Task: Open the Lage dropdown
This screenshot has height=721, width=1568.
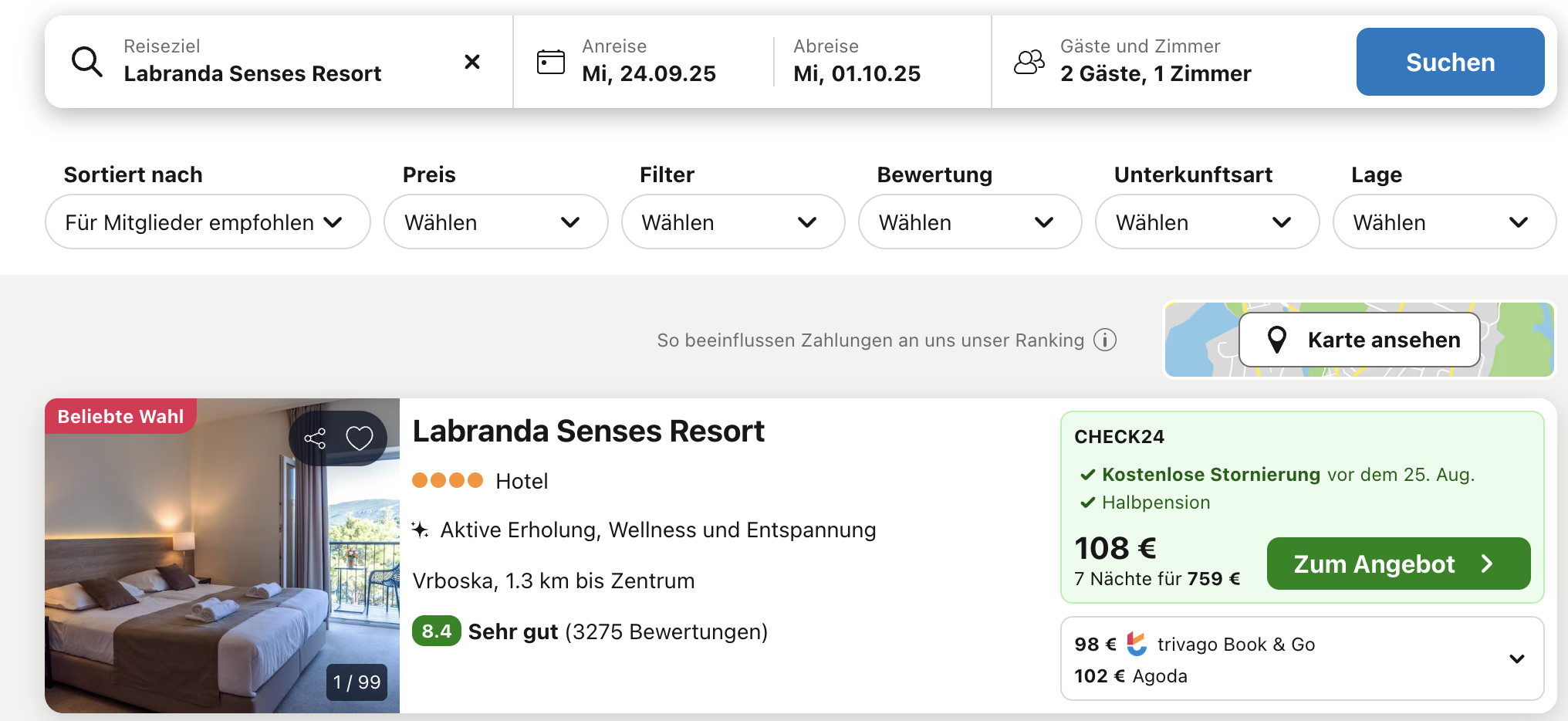Action: tap(1445, 222)
